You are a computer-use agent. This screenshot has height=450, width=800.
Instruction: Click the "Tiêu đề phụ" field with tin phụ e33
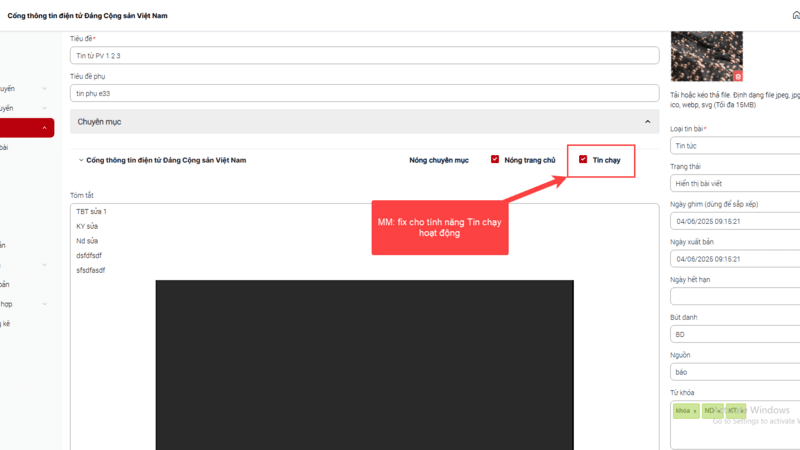point(364,93)
